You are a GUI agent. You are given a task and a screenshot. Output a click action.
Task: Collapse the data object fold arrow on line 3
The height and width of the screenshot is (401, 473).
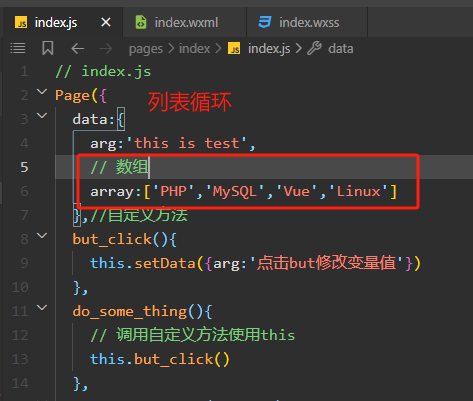point(42,116)
